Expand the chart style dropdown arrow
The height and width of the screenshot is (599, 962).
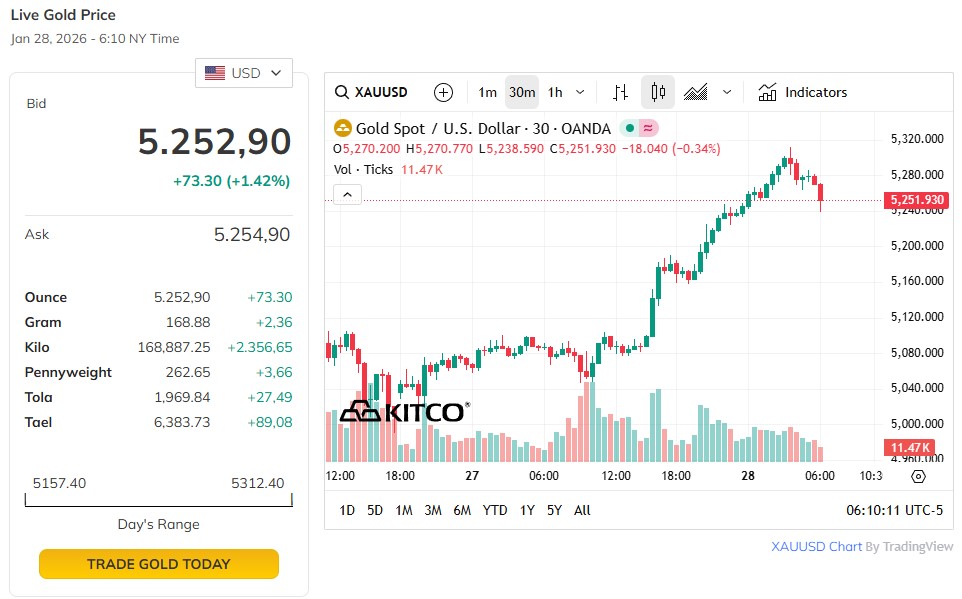pyautogui.click(x=727, y=92)
